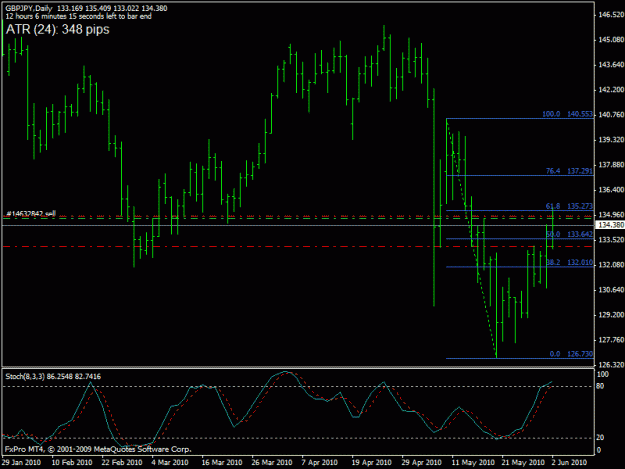This screenshot has width=625, height=469.
Task: Click the 143.640 price axis label
Action: click(611, 65)
